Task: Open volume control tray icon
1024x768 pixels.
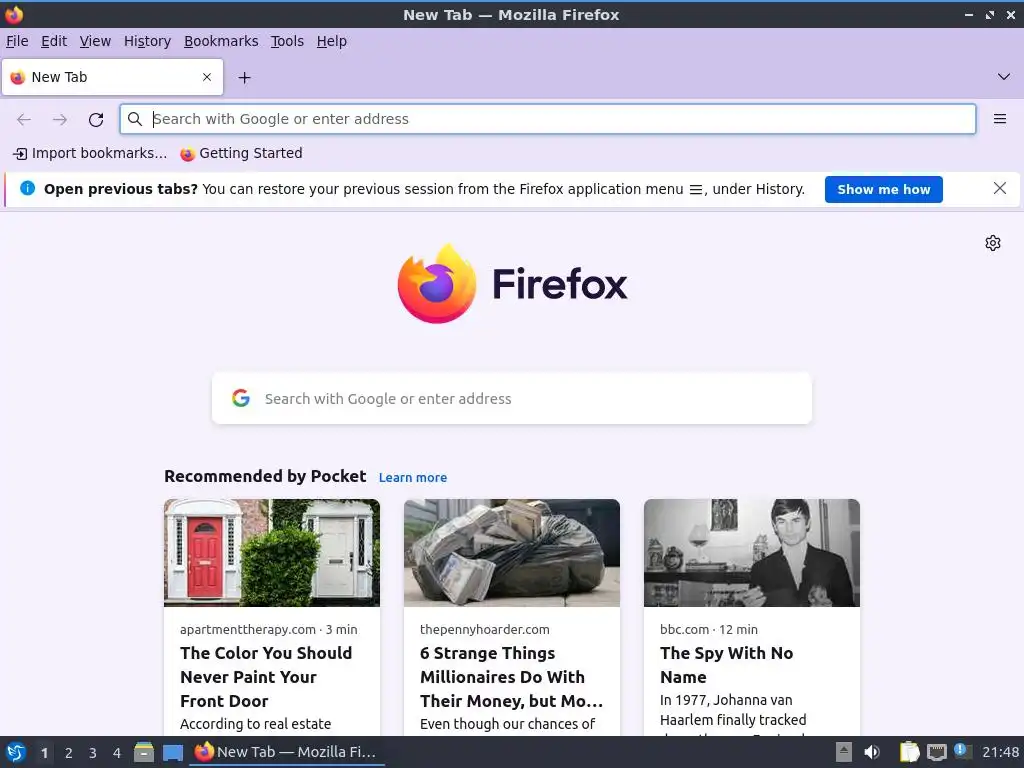Action: coord(872,752)
